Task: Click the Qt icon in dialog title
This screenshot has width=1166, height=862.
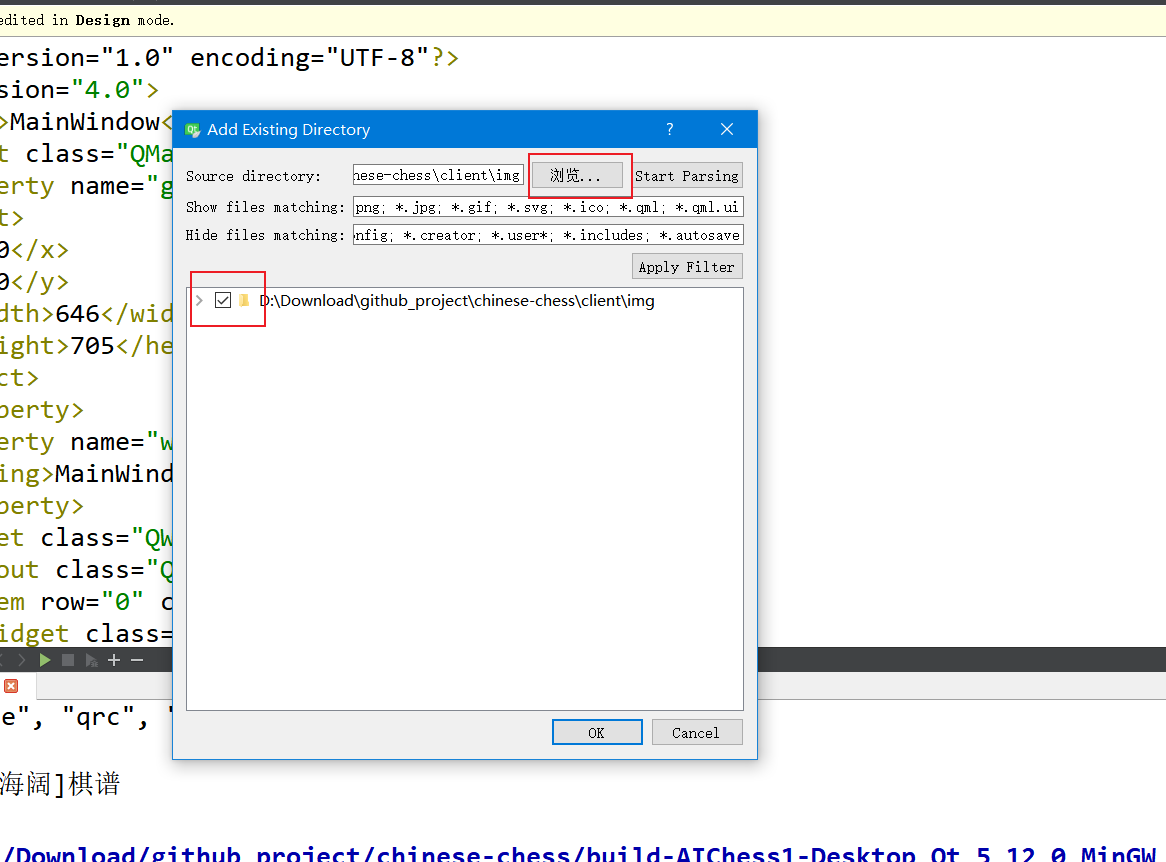Action: point(193,130)
